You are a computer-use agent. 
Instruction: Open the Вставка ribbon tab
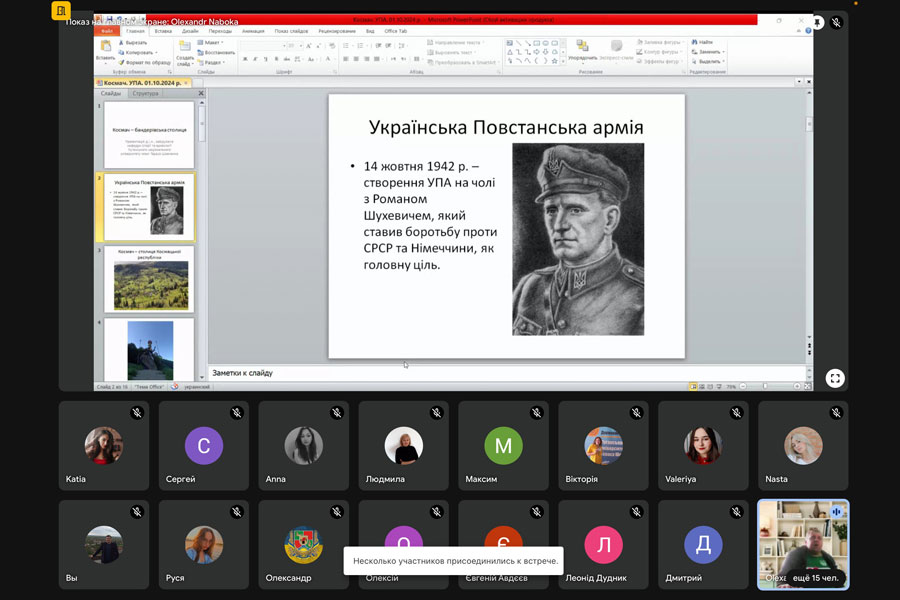coord(163,31)
